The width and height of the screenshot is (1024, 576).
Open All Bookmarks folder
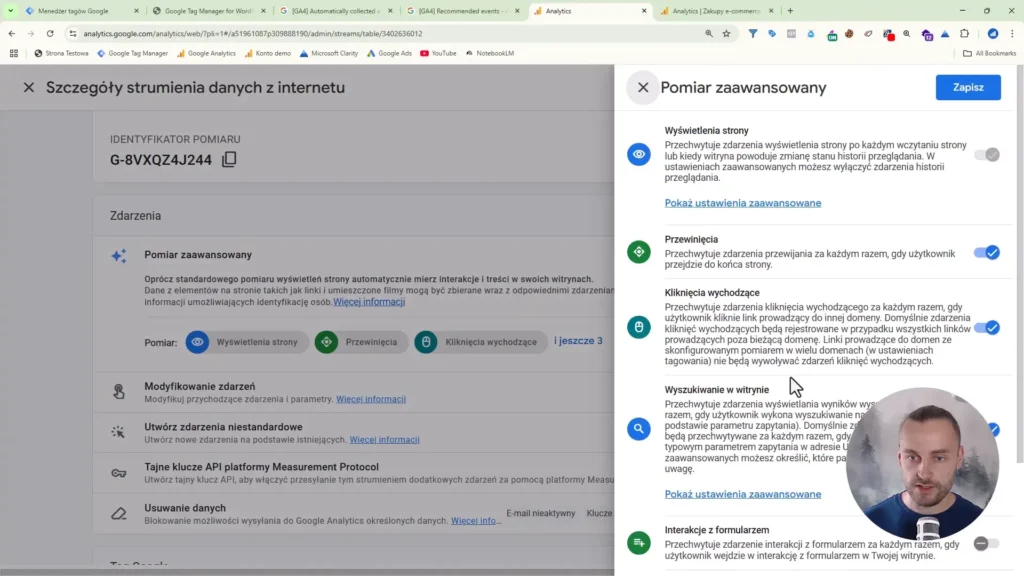(989, 54)
